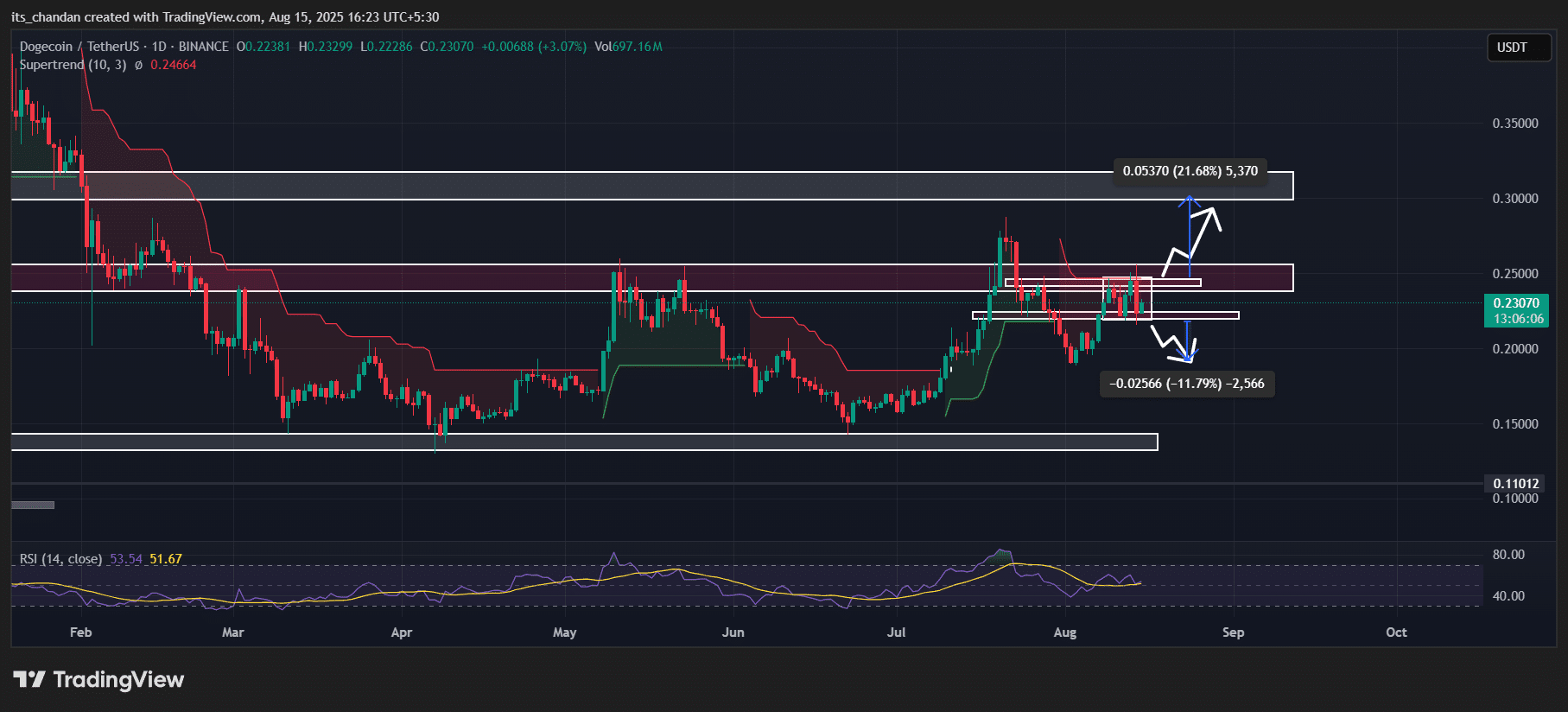Viewport: 1568px width, 712px height.
Task: Click the hidden-value symbol beside Supertrend
Action: click(138, 66)
